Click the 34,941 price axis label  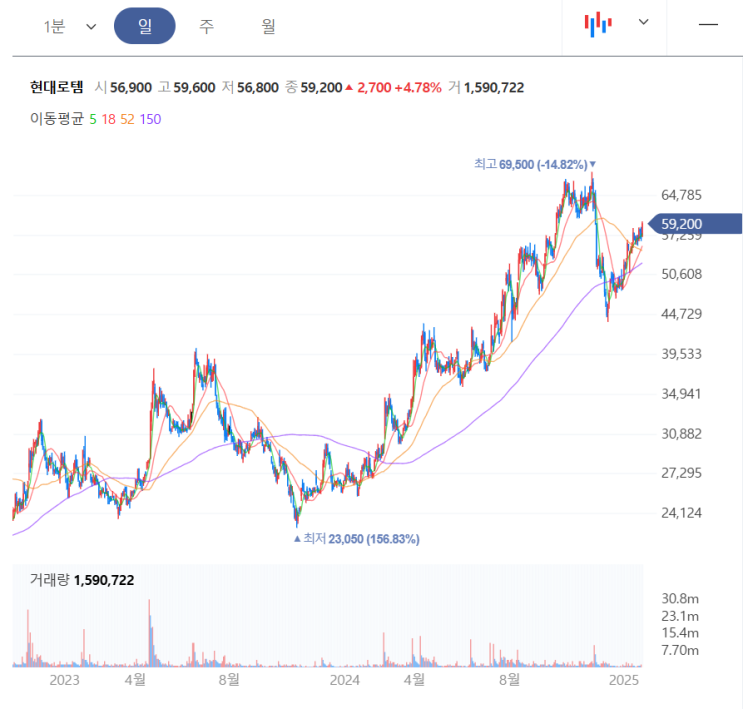681,393
